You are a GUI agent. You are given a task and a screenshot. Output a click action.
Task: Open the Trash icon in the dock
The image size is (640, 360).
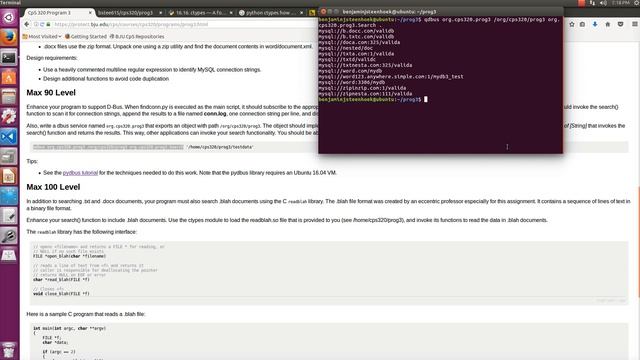(x=9, y=350)
